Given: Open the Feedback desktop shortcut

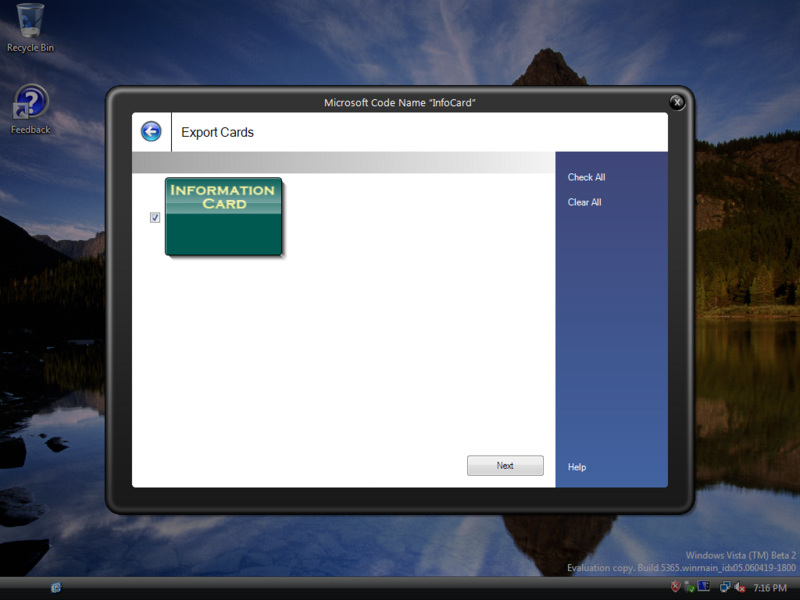Looking at the screenshot, I should 31,110.
